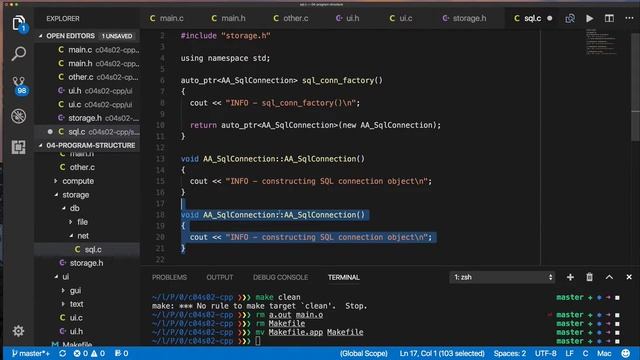The height and width of the screenshot is (360, 640).
Task: Kill the terminal with trash icon
Action: tap(589, 277)
